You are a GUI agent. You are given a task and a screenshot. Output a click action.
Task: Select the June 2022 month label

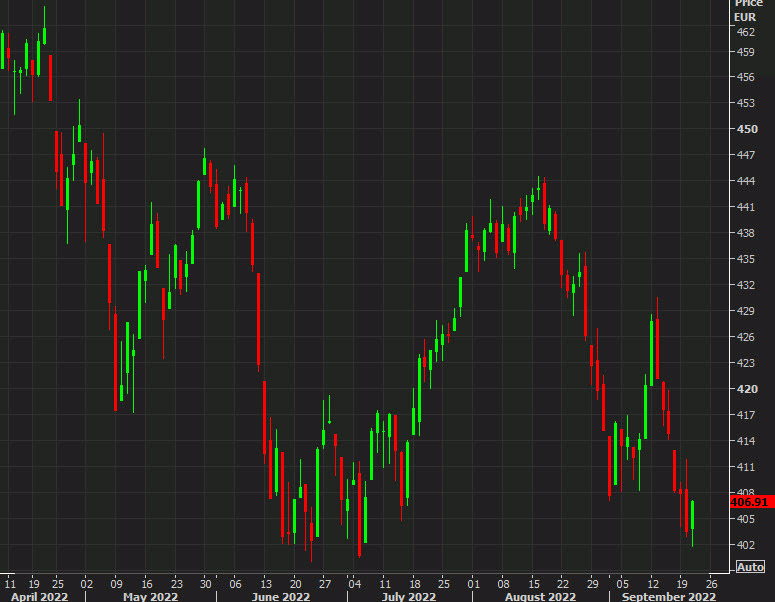coord(281,597)
